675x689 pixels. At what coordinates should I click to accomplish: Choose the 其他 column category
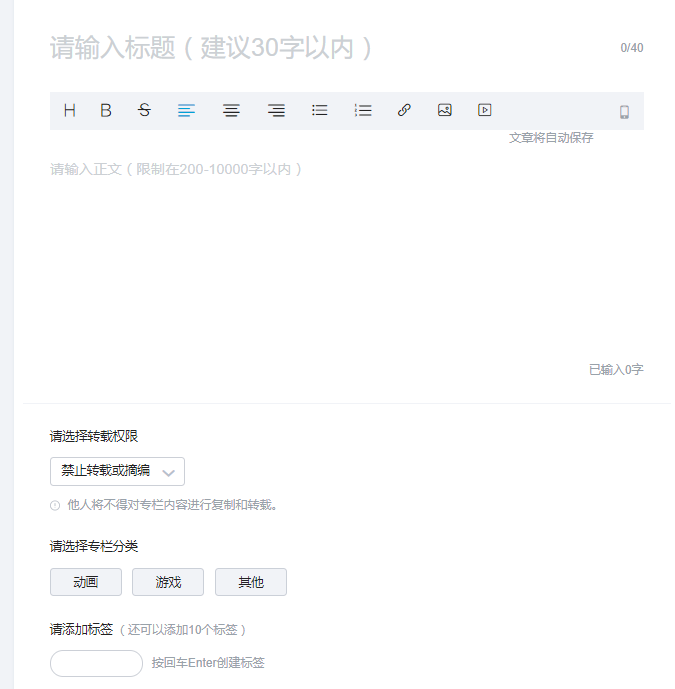click(251, 582)
